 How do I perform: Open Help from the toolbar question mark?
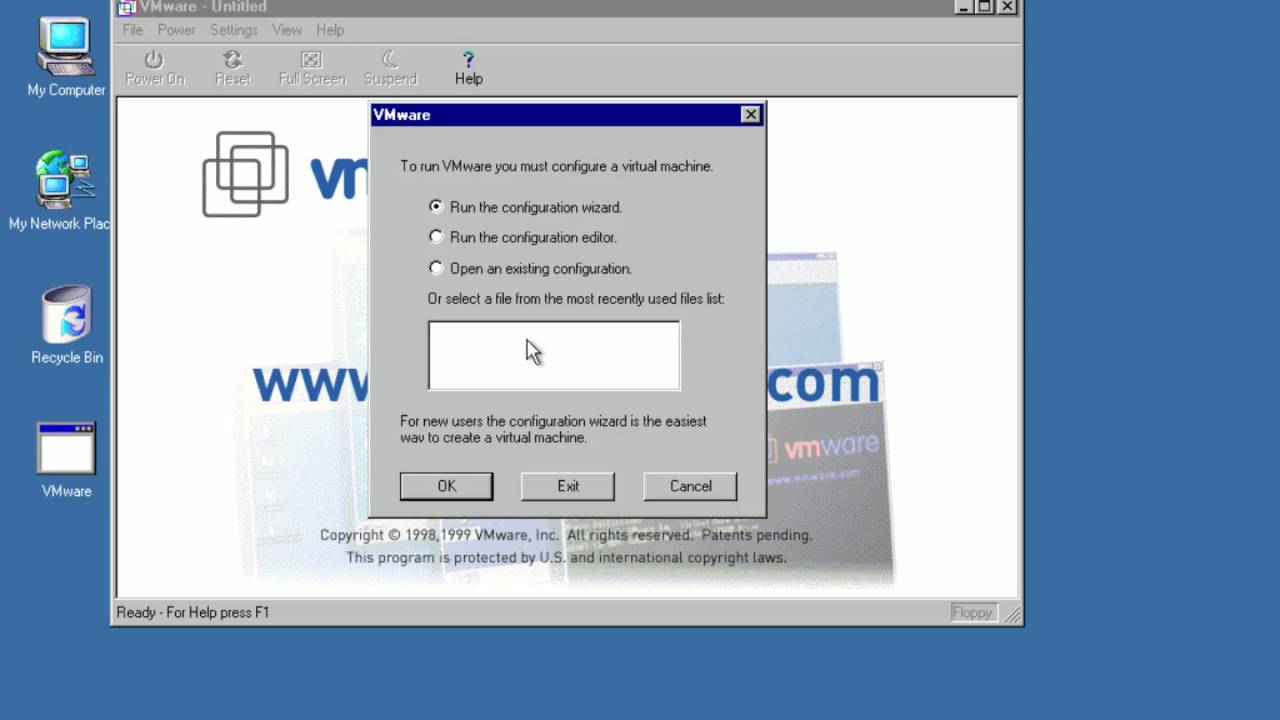point(468,68)
